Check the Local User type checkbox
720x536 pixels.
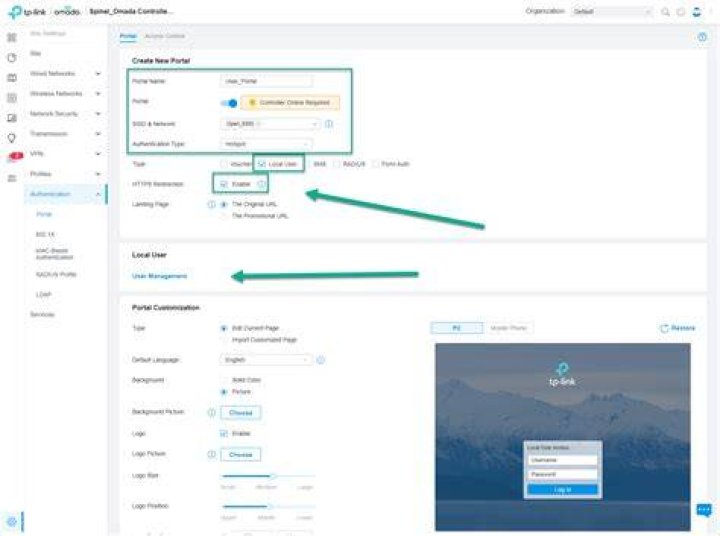[x=262, y=164]
